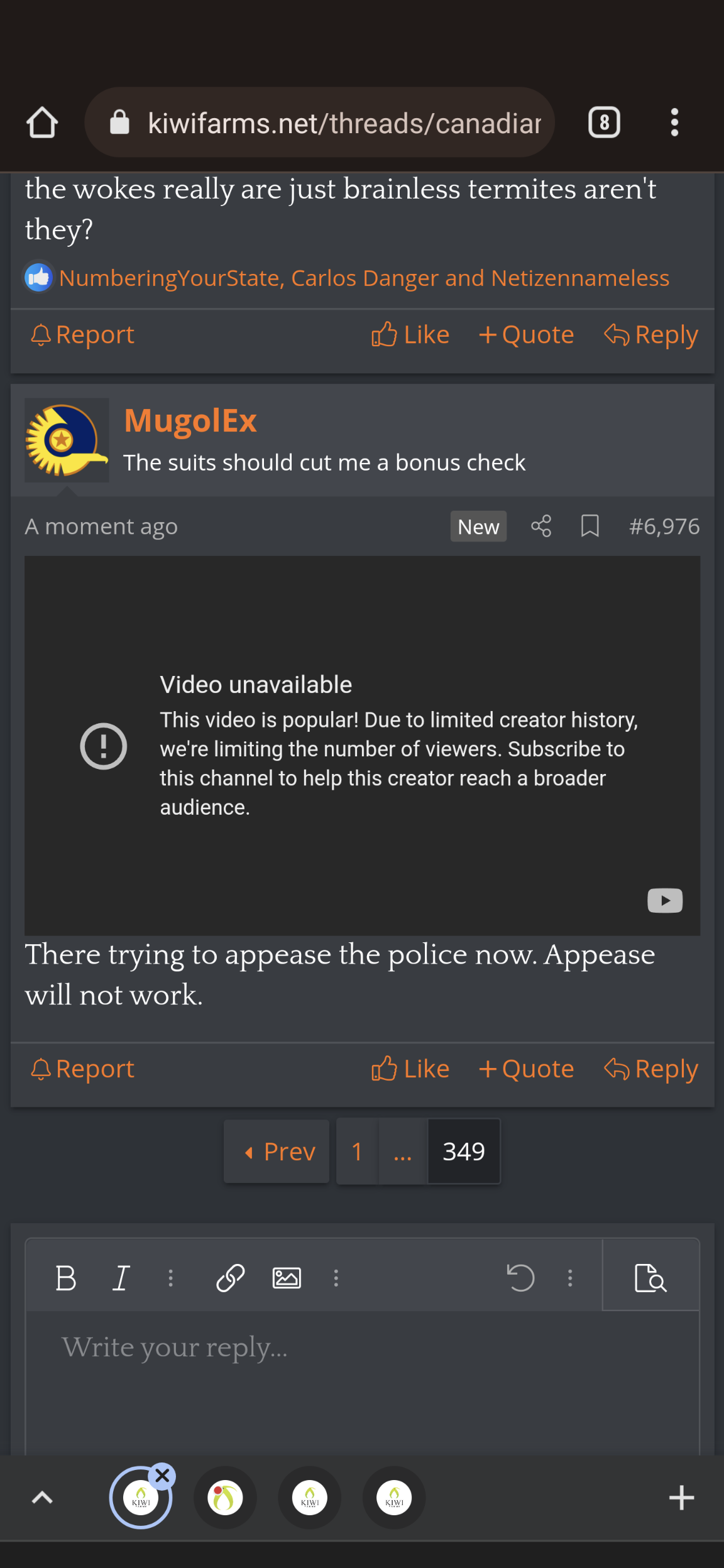Preview the reply with the preview icon
This screenshot has width=724, height=1568.
pyautogui.click(x=650, y=1278)
